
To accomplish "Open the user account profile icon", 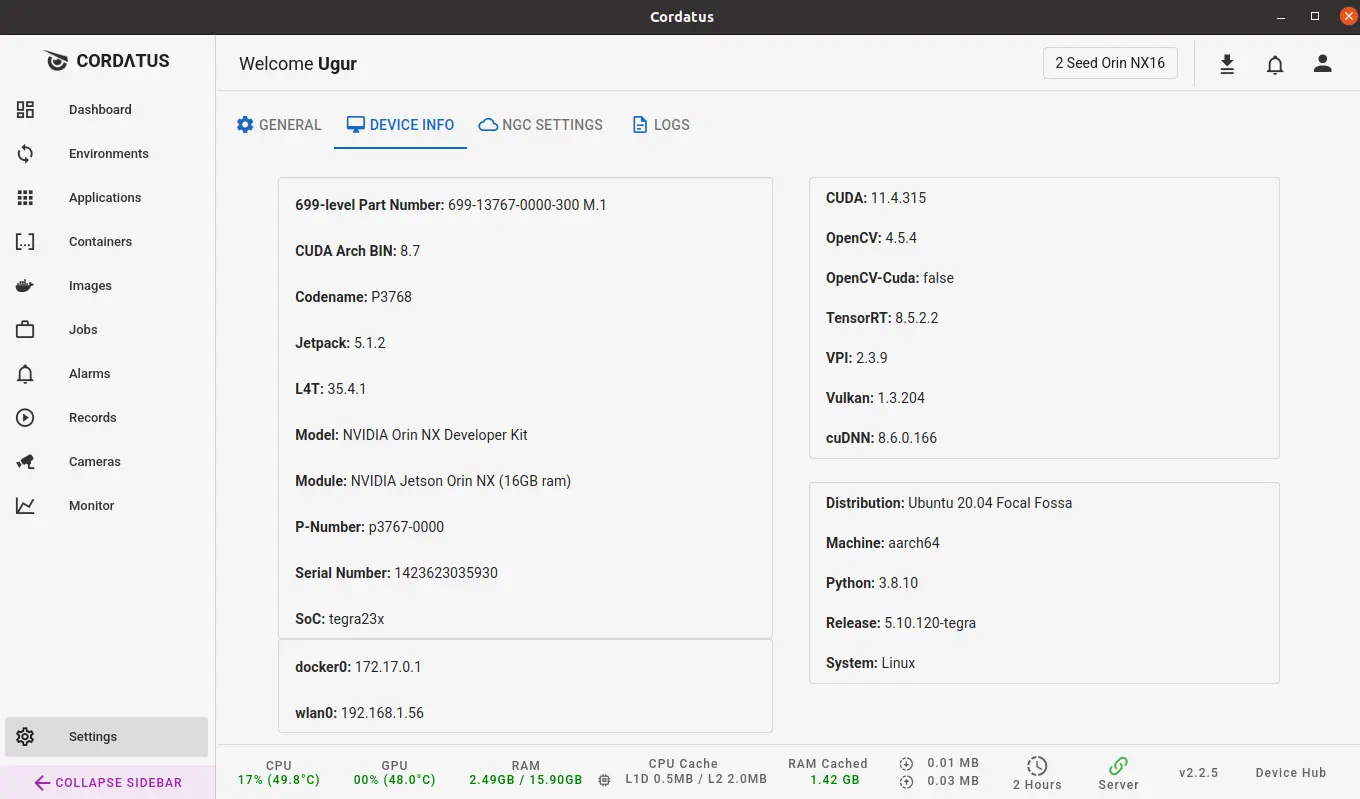I will click(x=1323, y=64).
